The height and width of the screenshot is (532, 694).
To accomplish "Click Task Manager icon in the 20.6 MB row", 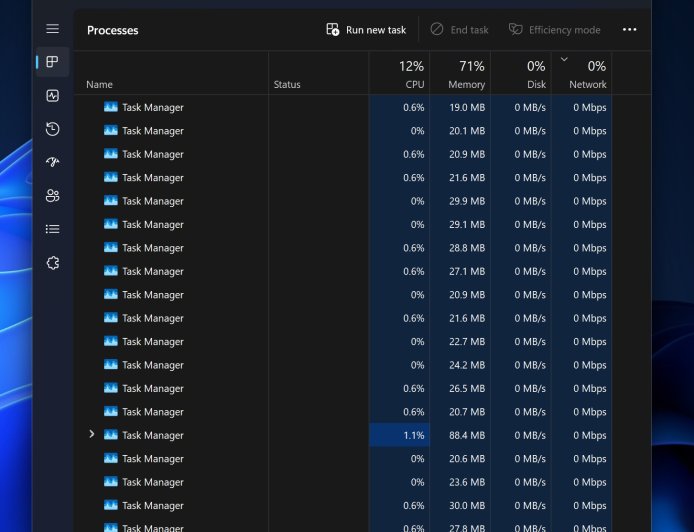I will coord(111,459).
